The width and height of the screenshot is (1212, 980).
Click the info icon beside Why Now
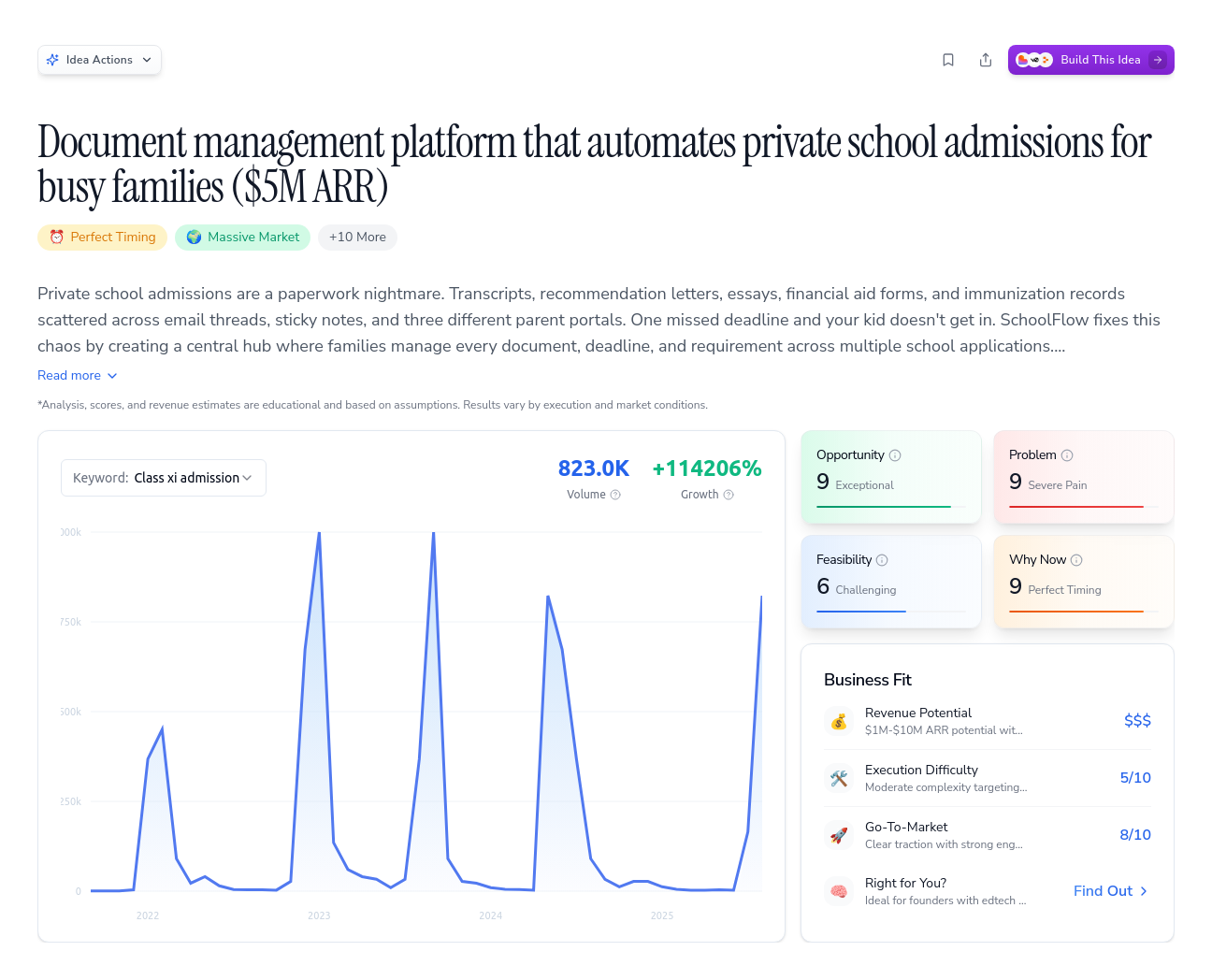(x=1076, y=560)
